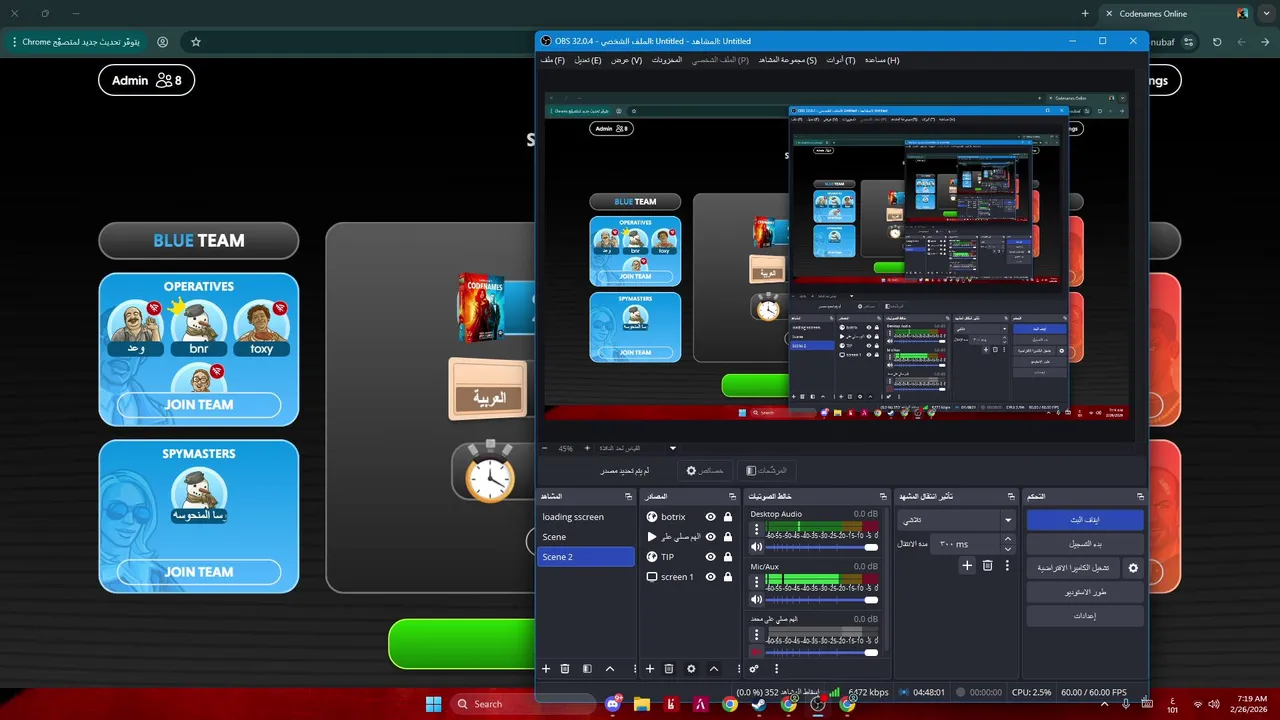Open File Explorer from the taskbar

coord(642,704)
